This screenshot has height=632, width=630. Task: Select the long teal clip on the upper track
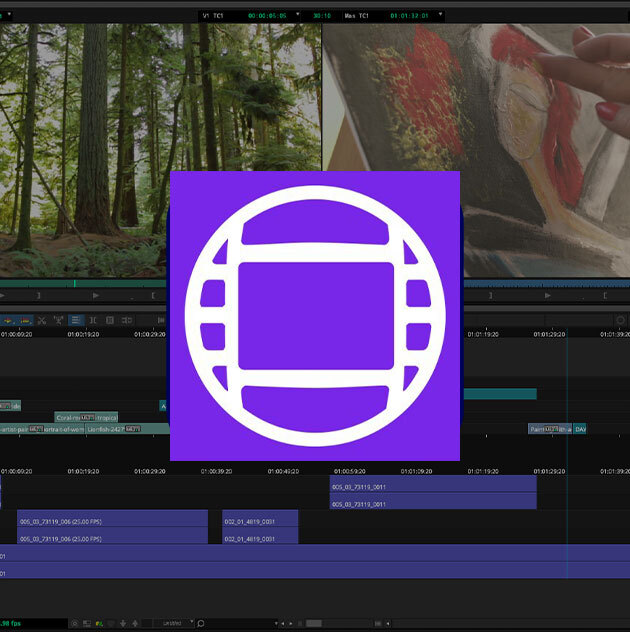[x=500, y=394]
